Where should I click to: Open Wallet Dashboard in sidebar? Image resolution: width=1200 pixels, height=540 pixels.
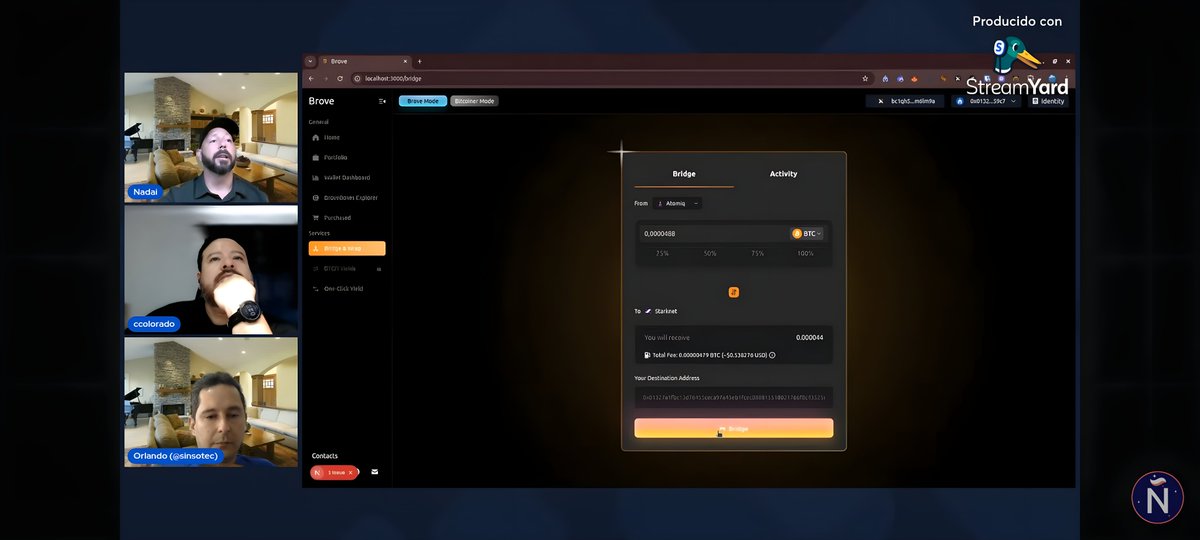[347, 177]
